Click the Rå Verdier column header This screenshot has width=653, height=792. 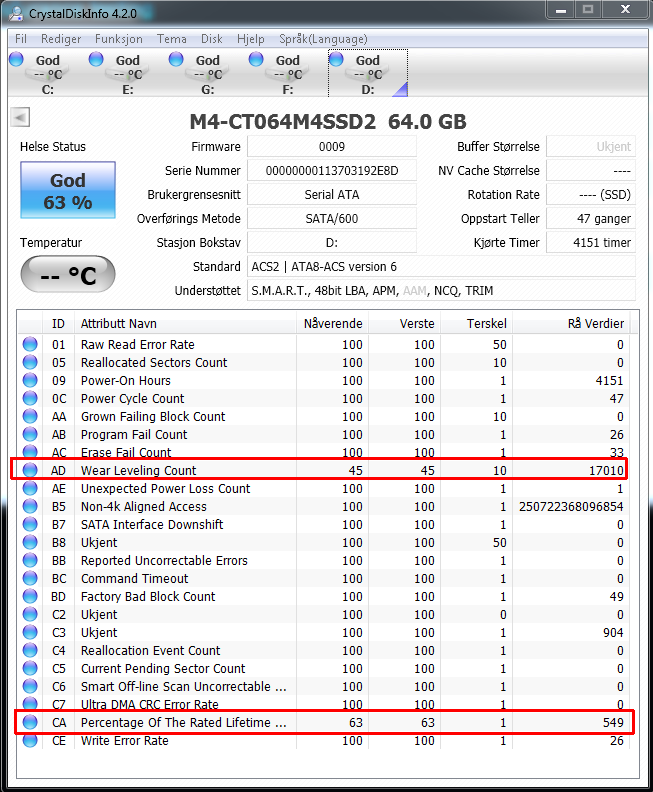(572, 323)
